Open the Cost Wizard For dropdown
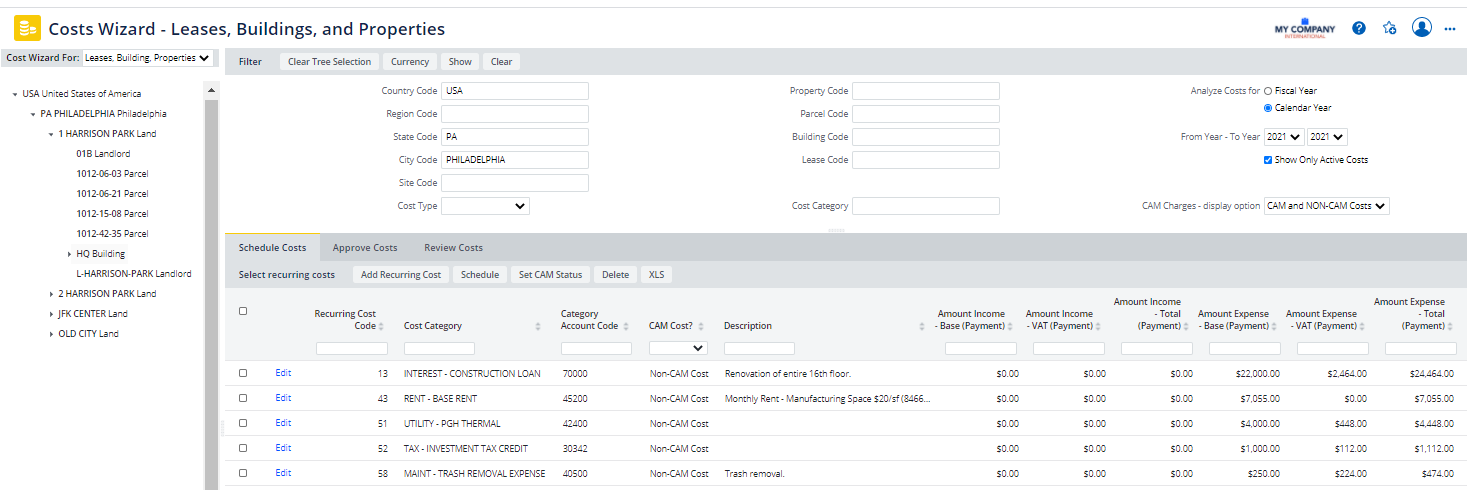The width and height of the screenshot is (1467, 490). (147, 58)
